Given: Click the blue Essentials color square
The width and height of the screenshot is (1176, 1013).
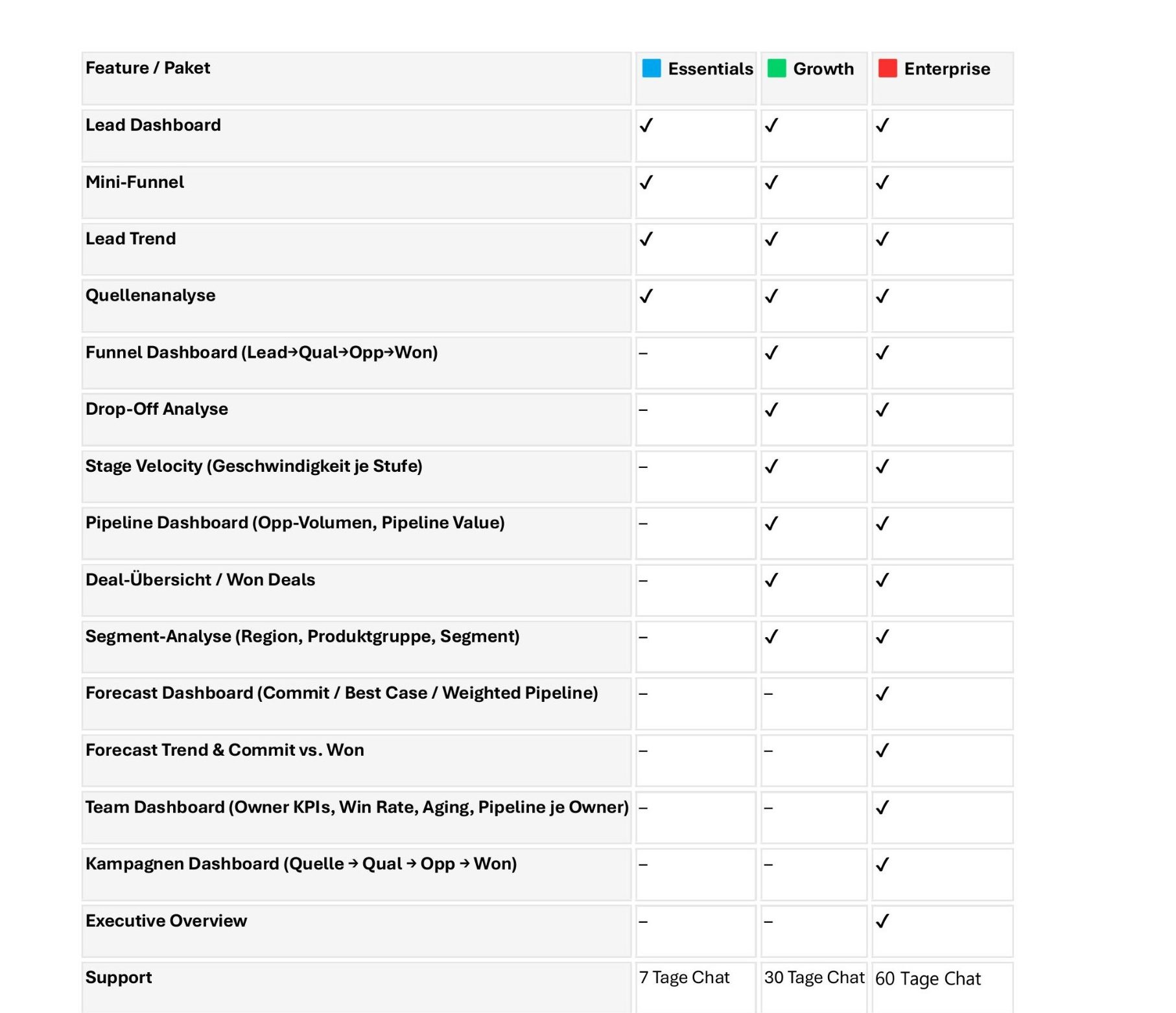Looking at the screenshot, I should (651, 68).
